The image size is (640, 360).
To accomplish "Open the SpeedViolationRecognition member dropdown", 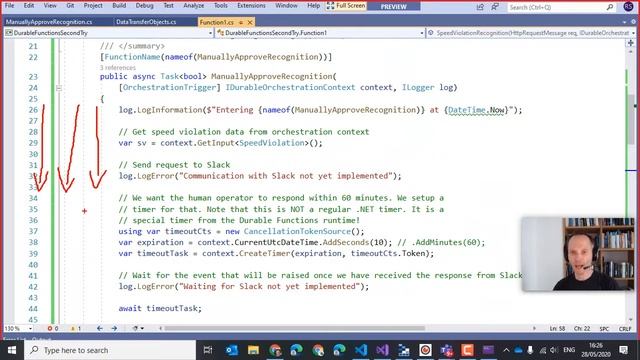I will click(531, 33).
